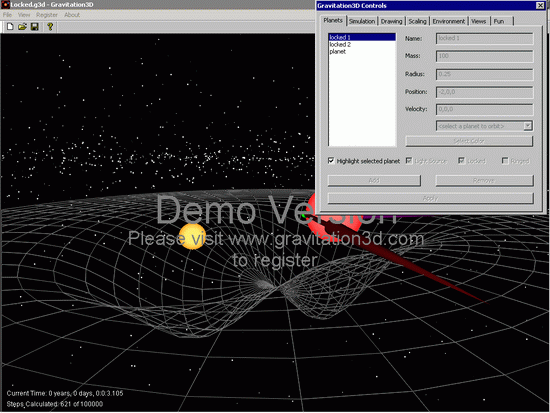550x413 pixels.
Task: Toggle the Ringed checkbox
Action: (x=505, y=161)
